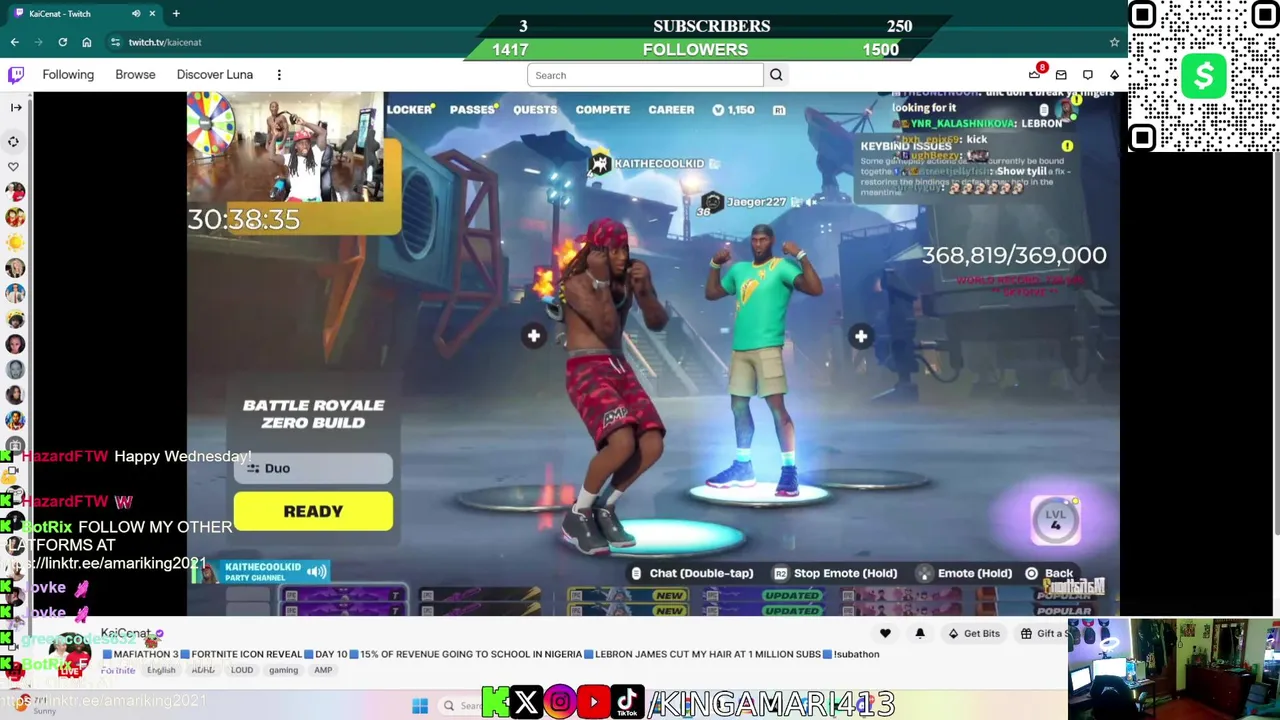Image resolution: width=1280 pixels, height=720 pixels.
Task: Click the heart follow button below stream
Action: coord(885,633)
